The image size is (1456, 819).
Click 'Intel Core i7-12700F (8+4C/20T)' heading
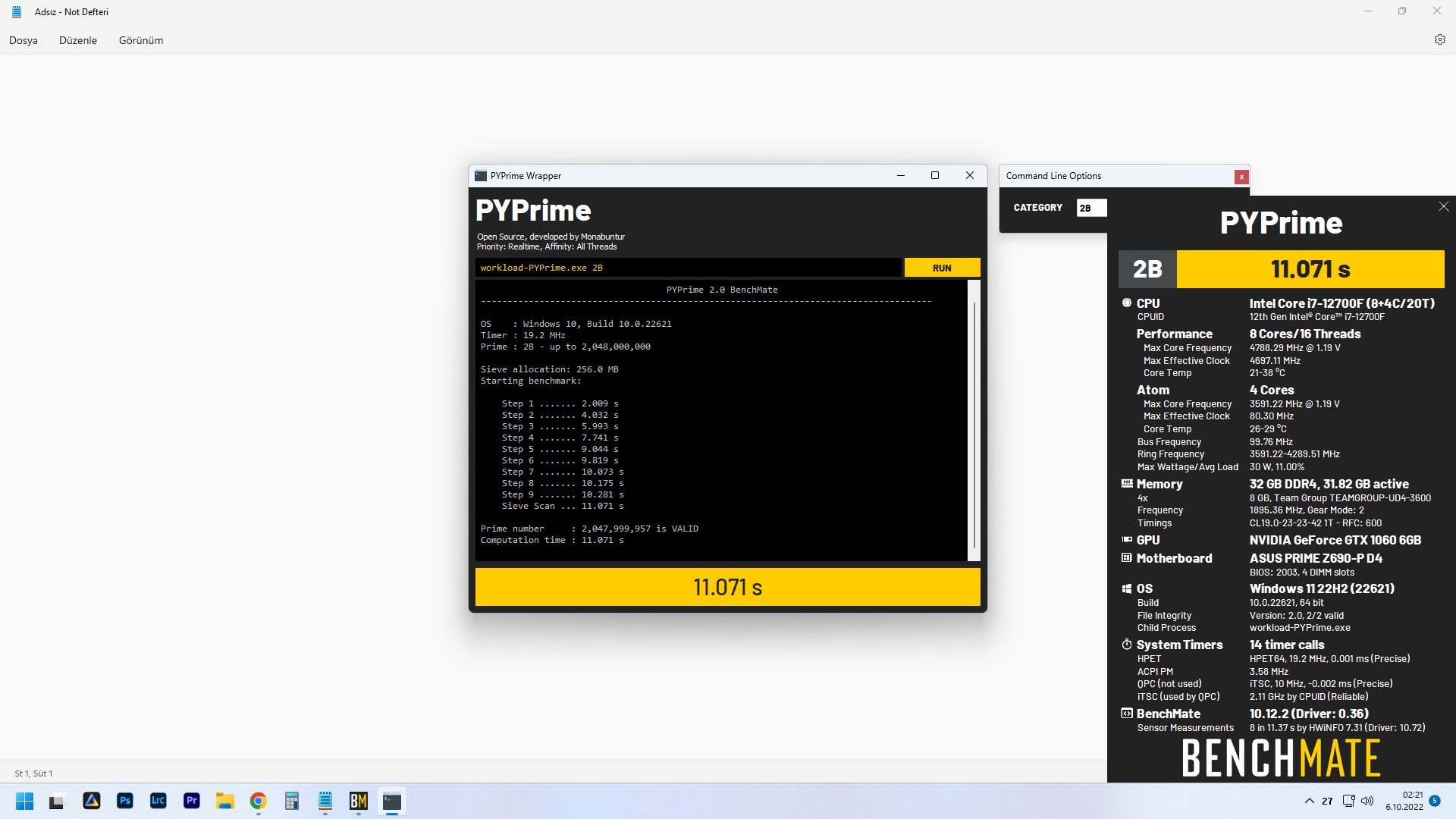click(1341, 303)
